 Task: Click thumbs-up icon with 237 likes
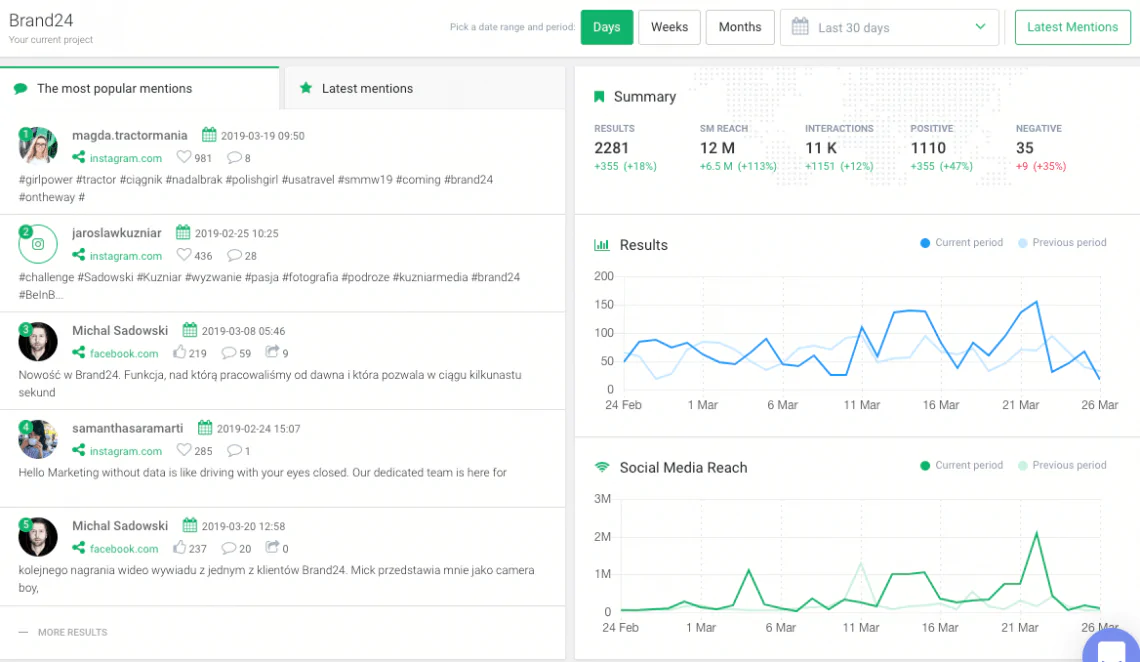[180, 547]
